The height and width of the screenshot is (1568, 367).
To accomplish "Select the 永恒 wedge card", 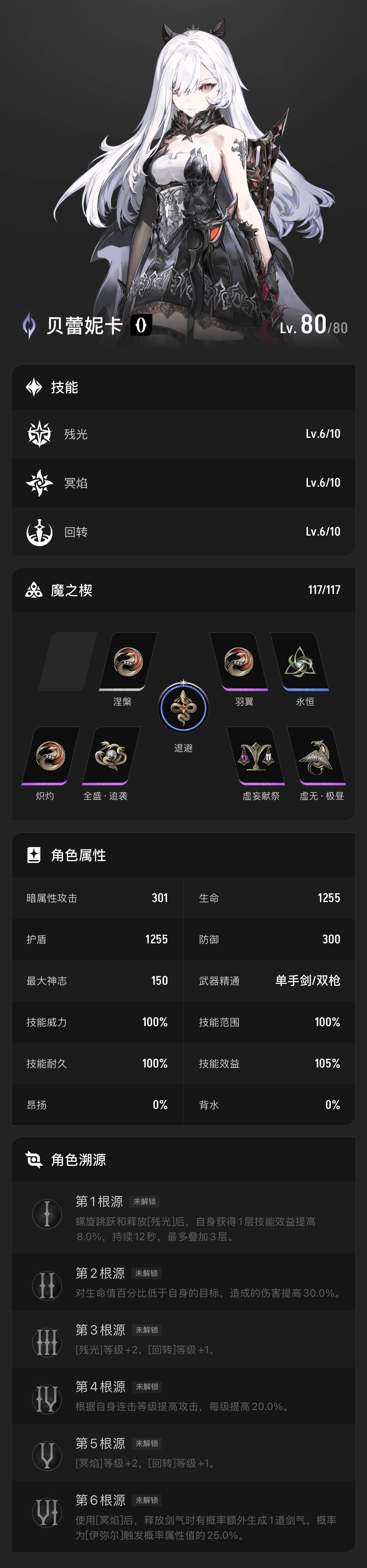I will (299, 662).
